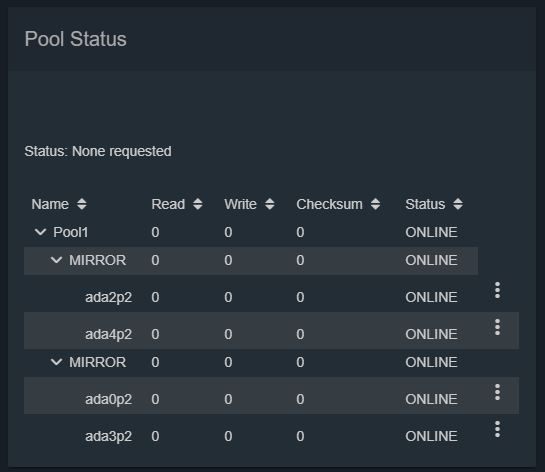Select the ada0p2 disk row

271,396
